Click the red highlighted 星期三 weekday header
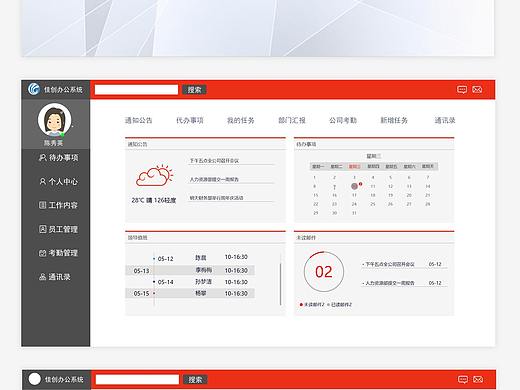520x390 pixels. (355, 166)
